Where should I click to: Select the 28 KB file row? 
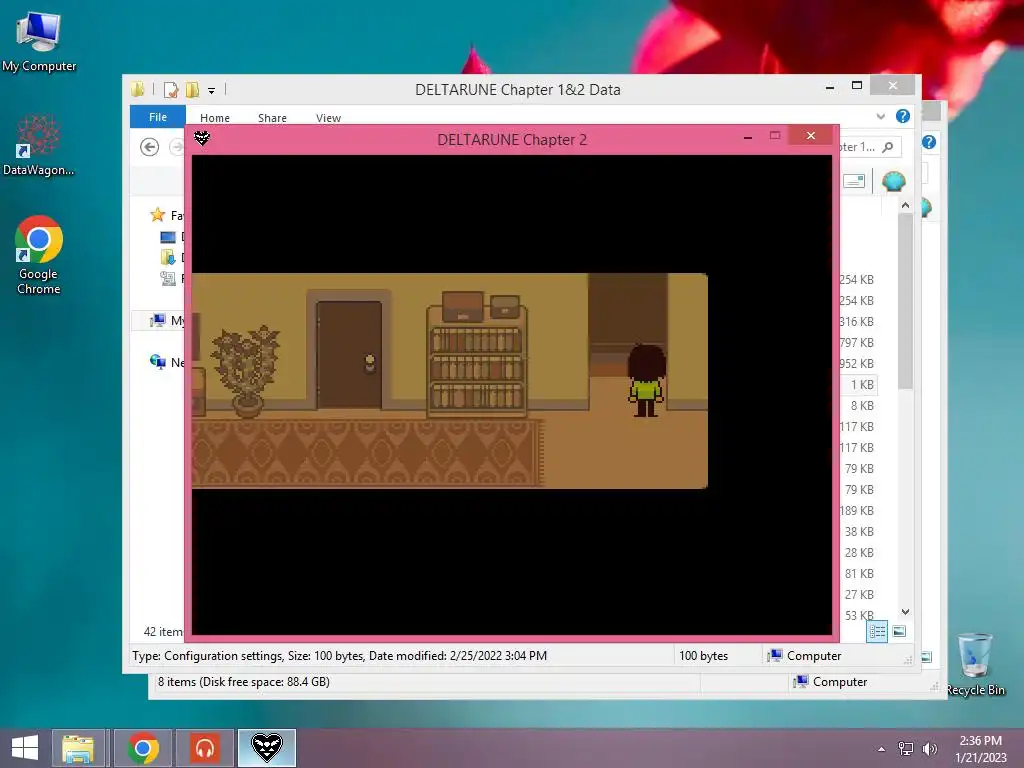(859, 552)
